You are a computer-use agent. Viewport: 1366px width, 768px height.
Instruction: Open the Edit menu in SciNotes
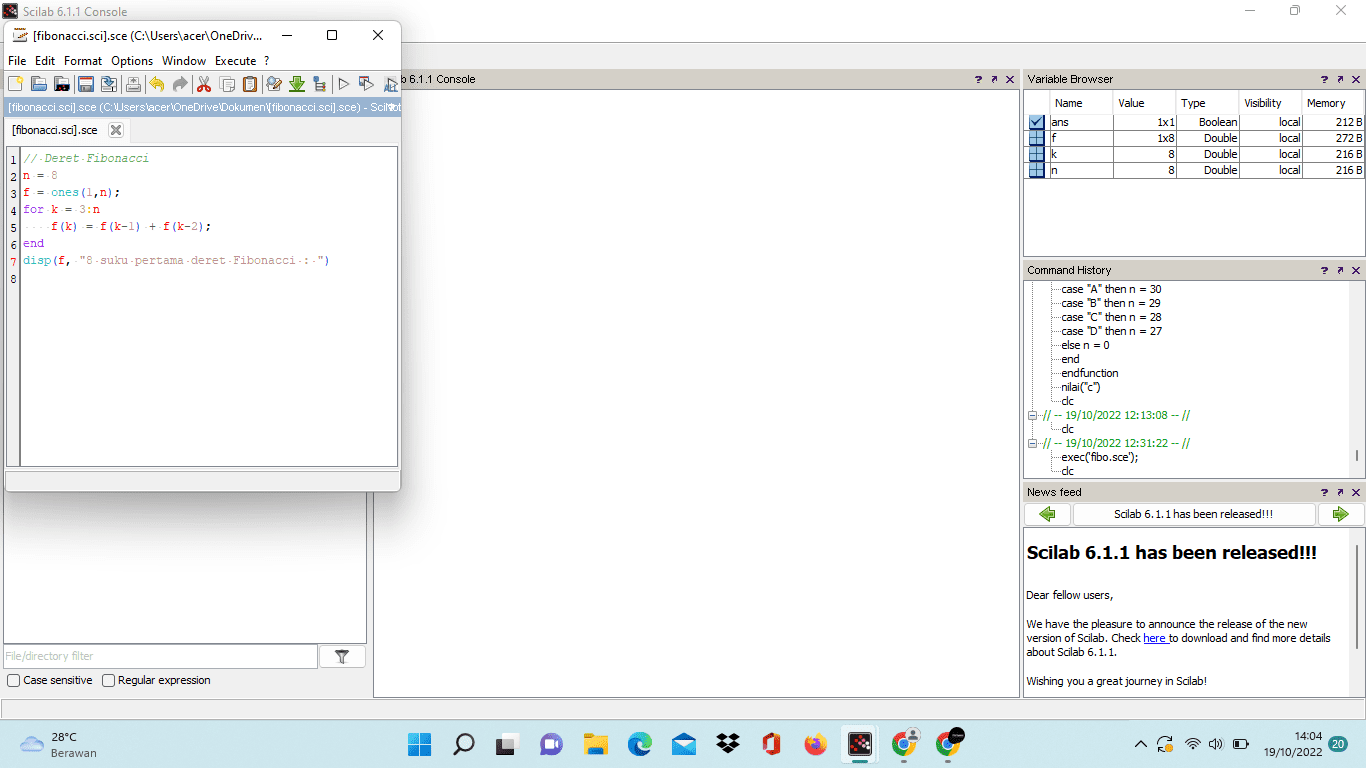(45, 61)
